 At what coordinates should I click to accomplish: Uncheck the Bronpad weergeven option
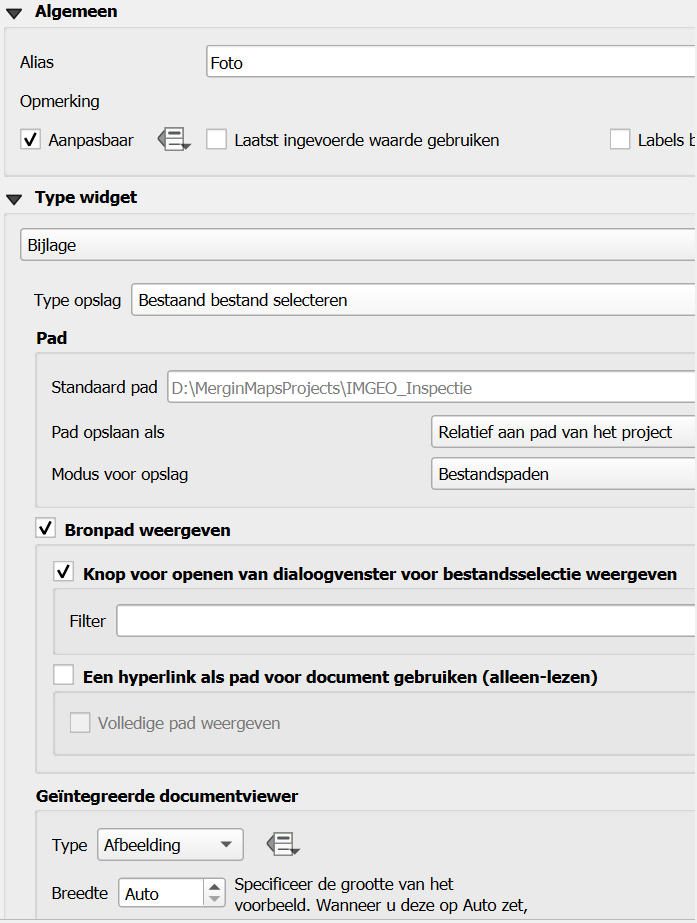click(45, 529)
